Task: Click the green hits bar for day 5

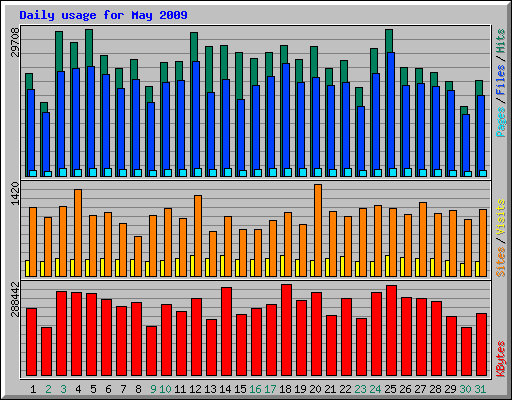Action: [89, 47]
